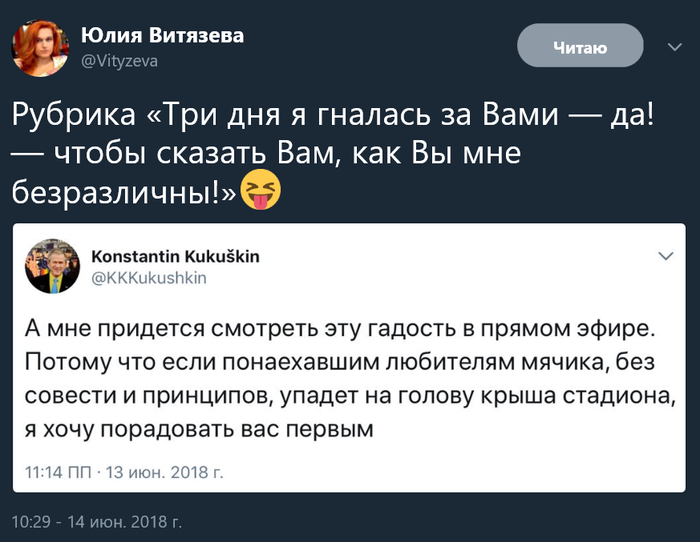Expand the chevron menu beside Читаю

point(674,46)
